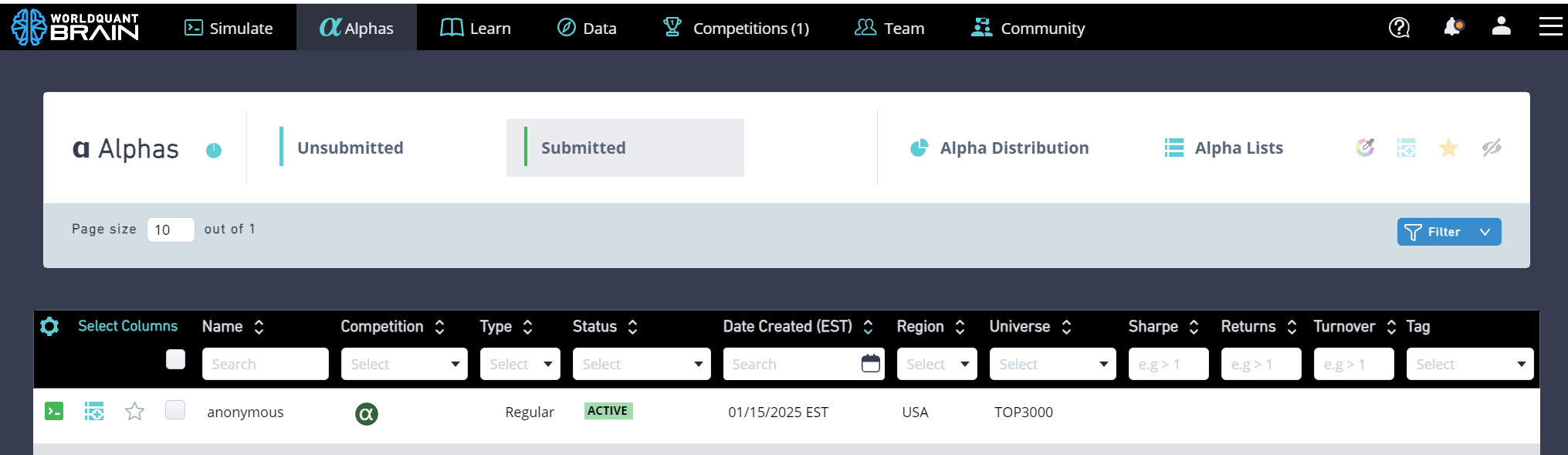The height and width of the screenshot is (455, 1568).
Task: Tick the select-all checkbox in header
Action: point(175,359)
